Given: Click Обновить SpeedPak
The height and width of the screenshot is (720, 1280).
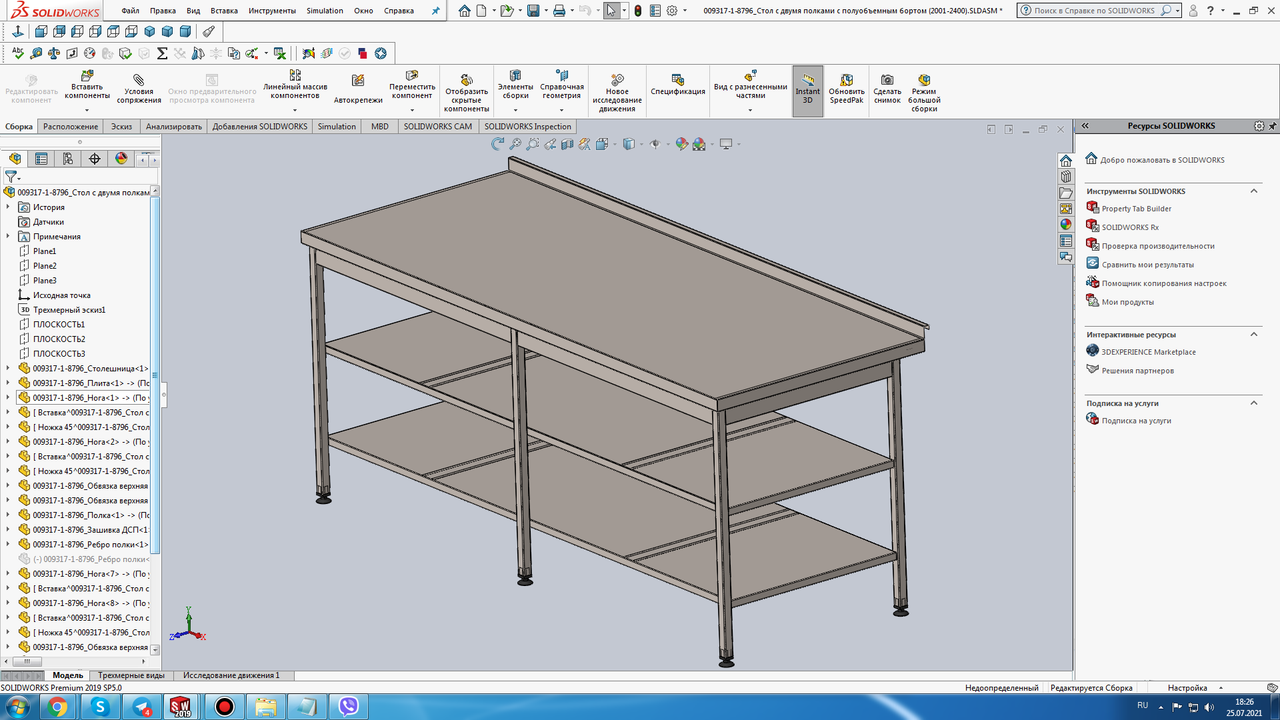Looking at the screenshot, I should pos(846,89).
